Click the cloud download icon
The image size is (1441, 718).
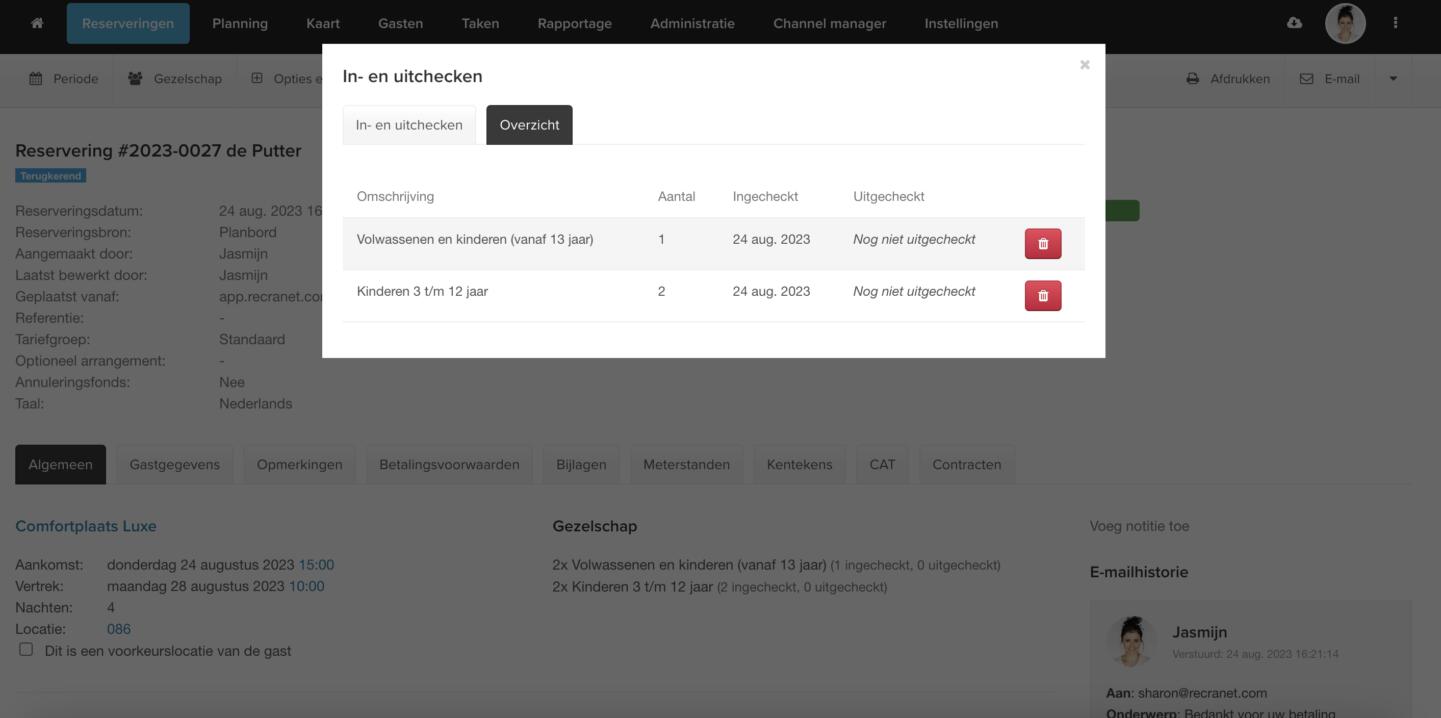pos(1294,23)
